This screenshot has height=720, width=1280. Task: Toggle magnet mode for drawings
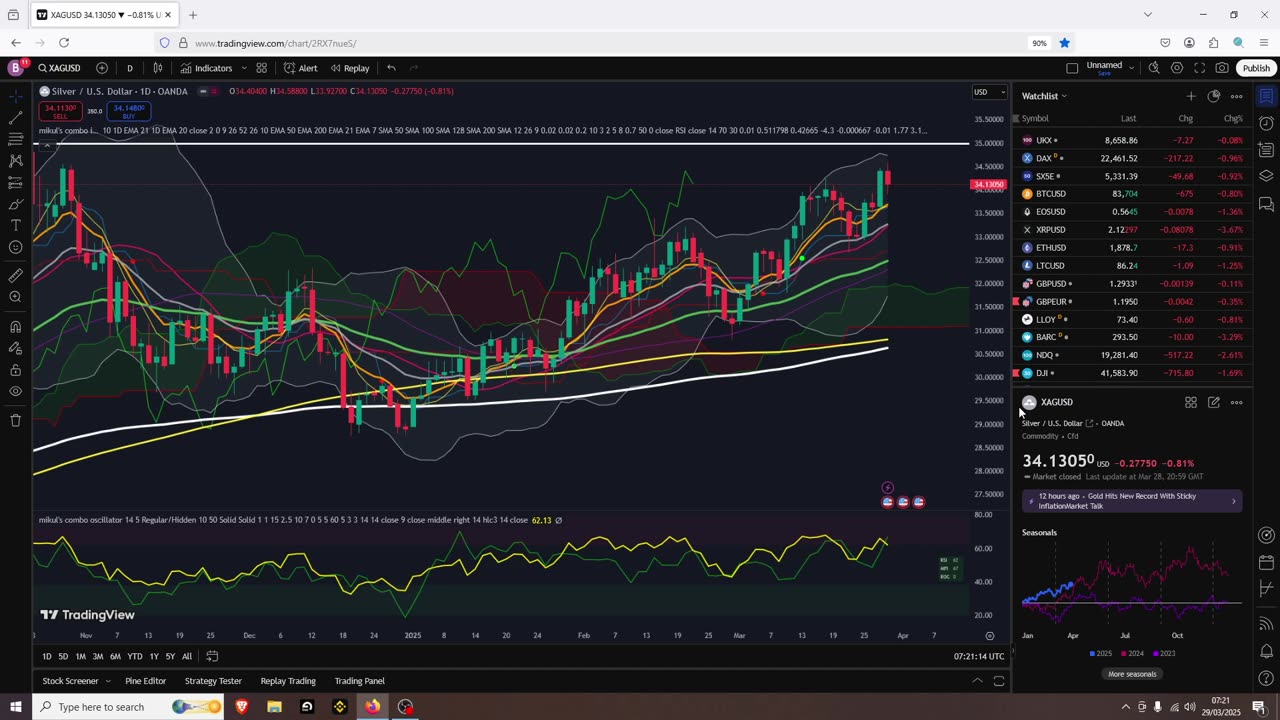[15, 327]
